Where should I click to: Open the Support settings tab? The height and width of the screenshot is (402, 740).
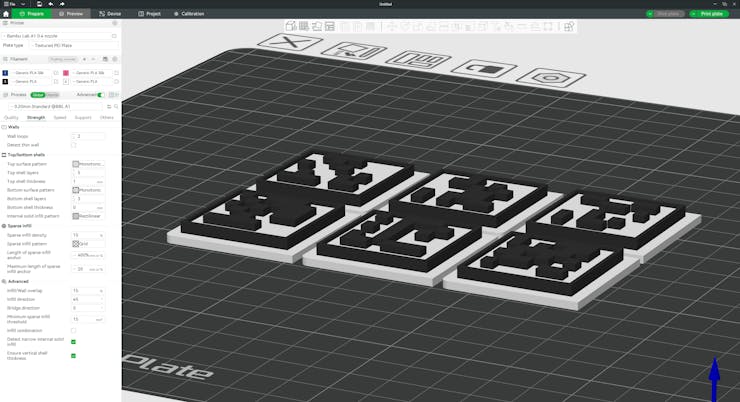click(83, 117)
